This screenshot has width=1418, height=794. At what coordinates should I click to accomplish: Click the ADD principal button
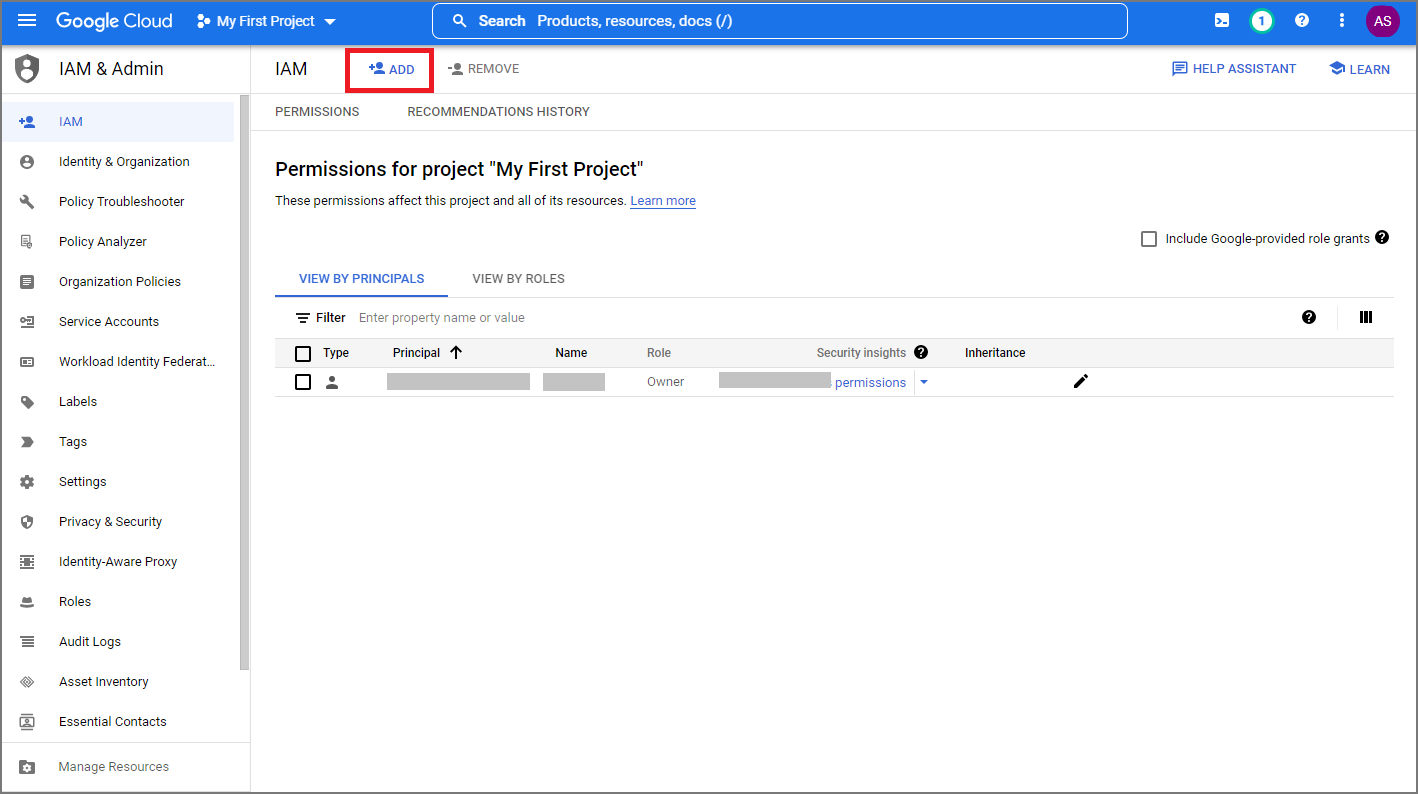(x=390, y=69)
